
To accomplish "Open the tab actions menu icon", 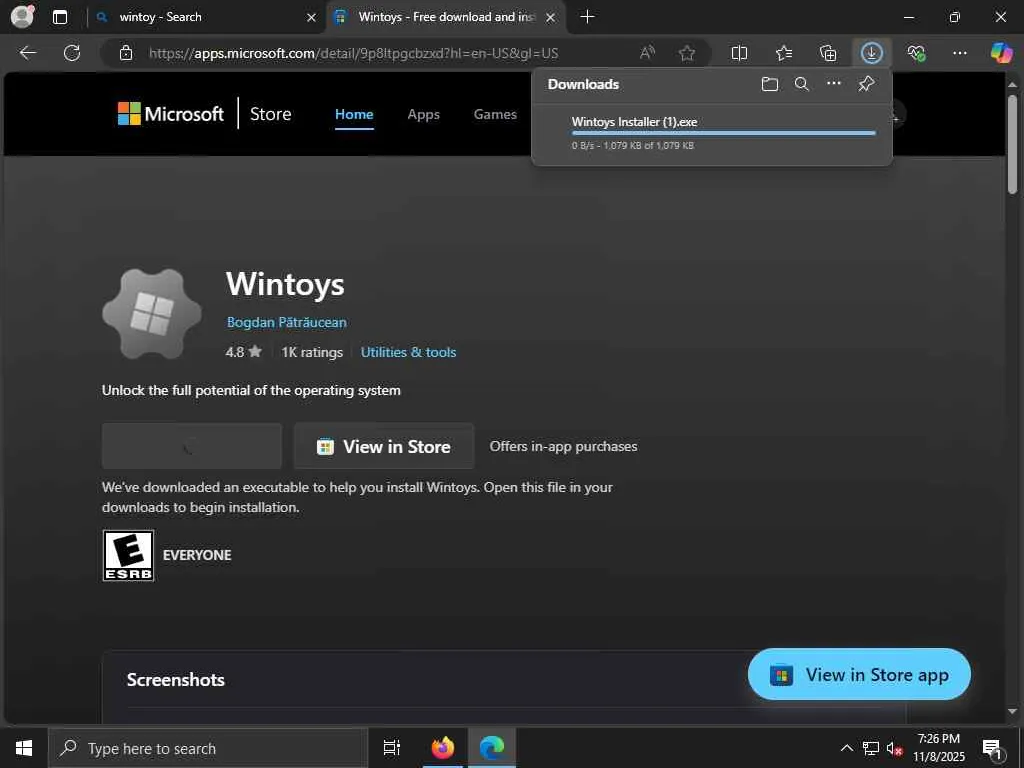I will tap(59, 17).
